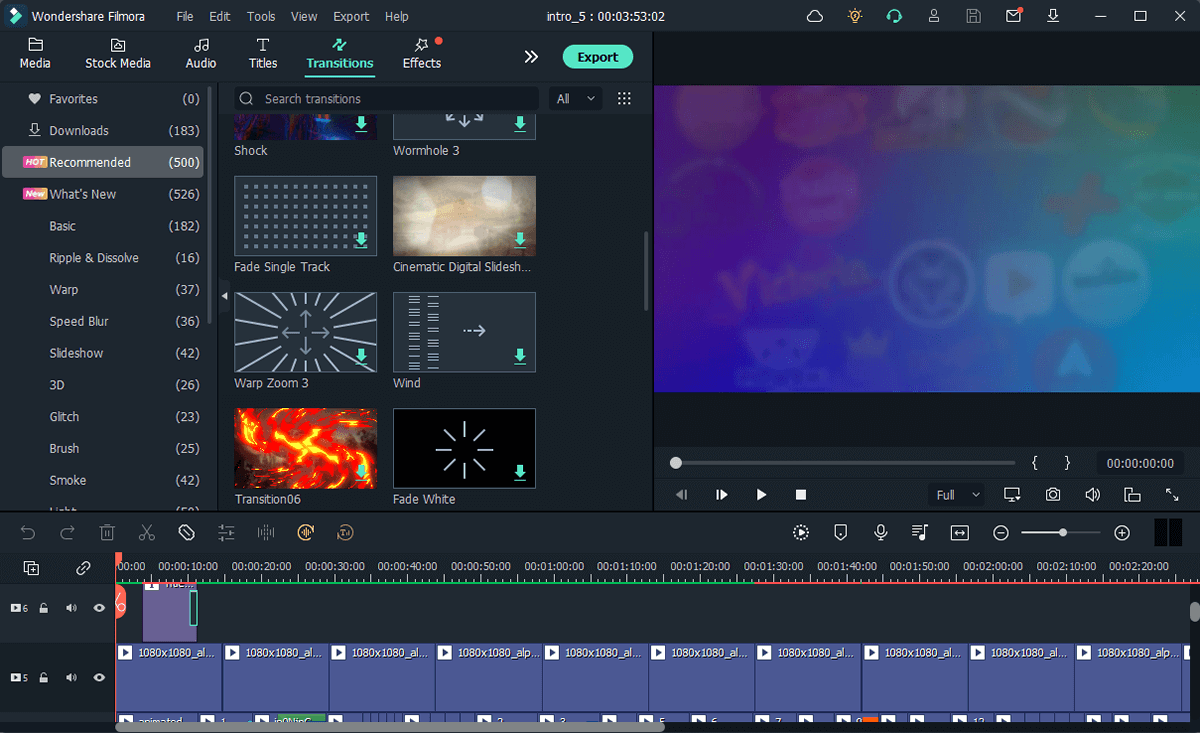Open the Media tab
Screen dimensions: 1200x733
point(35,54)
